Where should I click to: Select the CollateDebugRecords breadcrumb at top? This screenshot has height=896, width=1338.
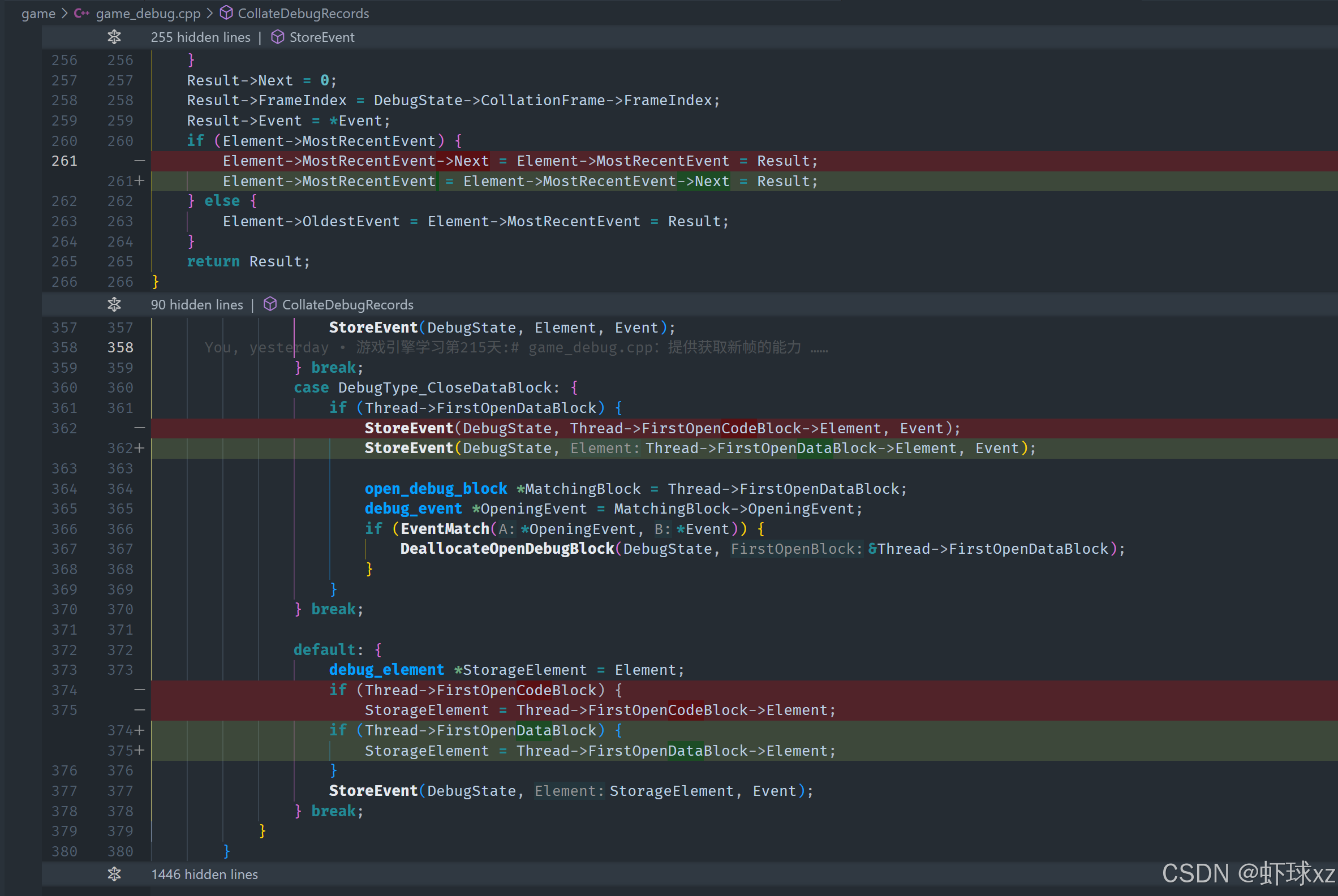pos(303,13)
